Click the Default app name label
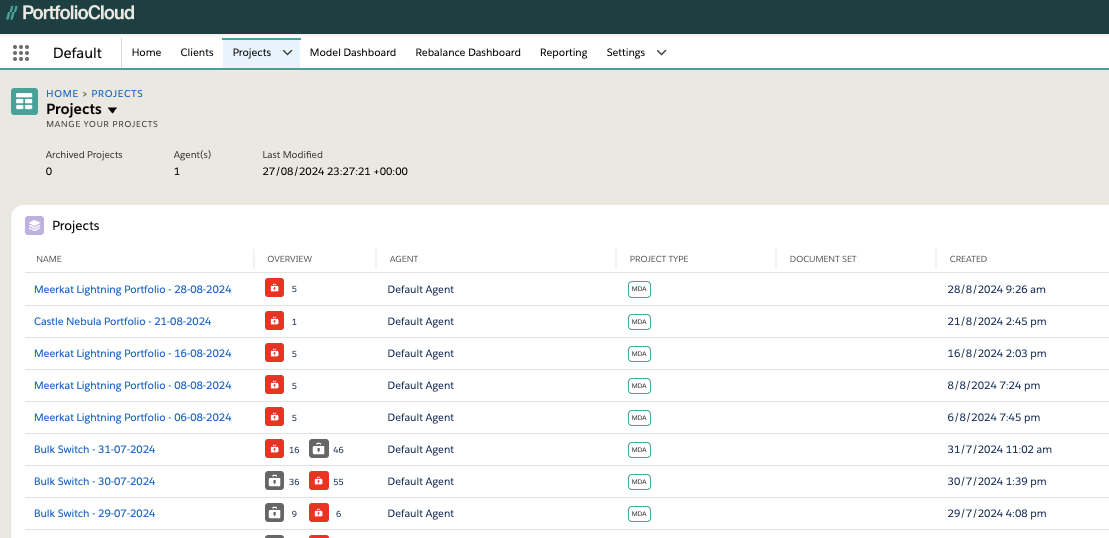The image size is (1109, 538). click(77, 53)
